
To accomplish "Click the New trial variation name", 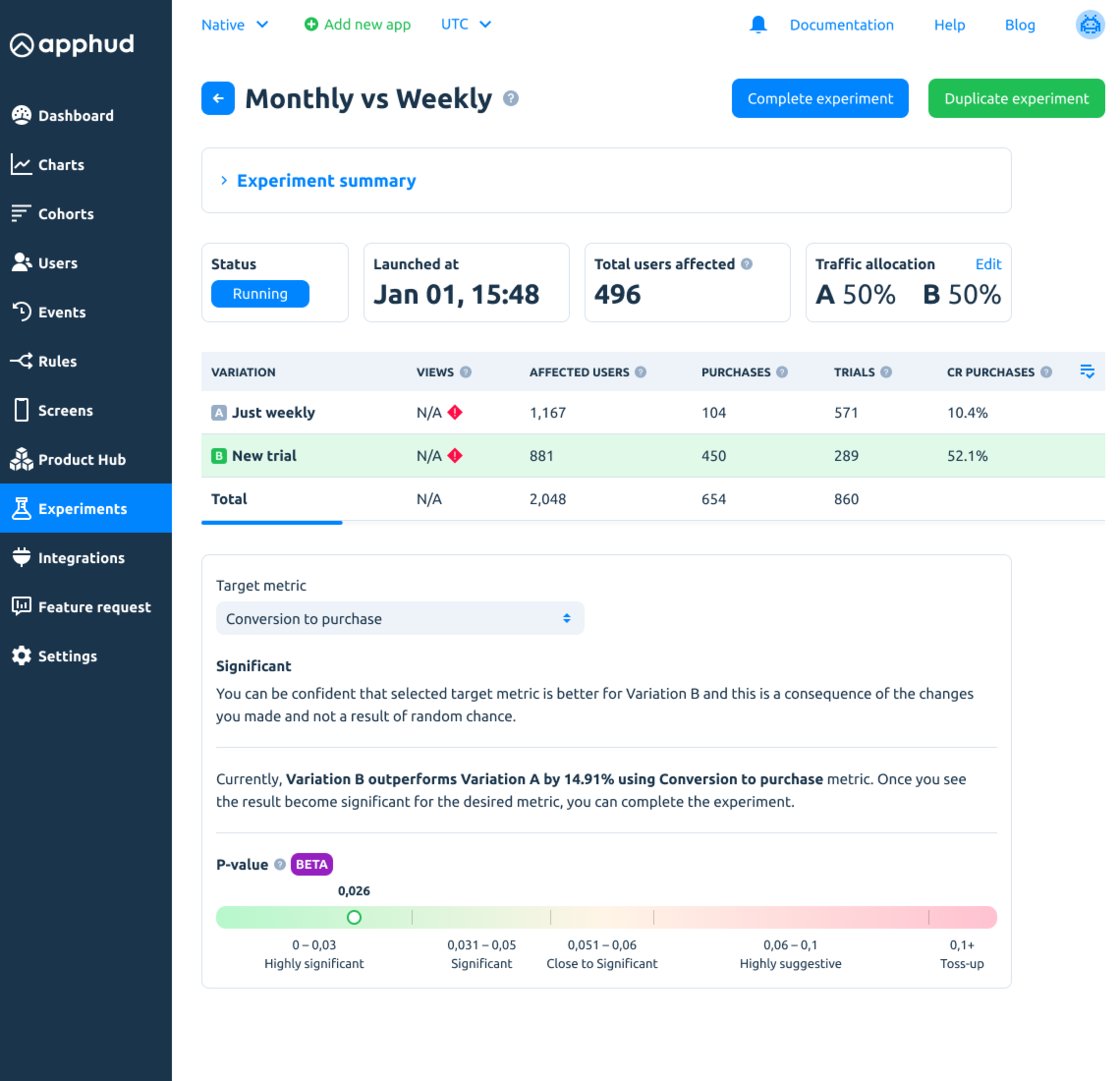I will tap(264, 455).
